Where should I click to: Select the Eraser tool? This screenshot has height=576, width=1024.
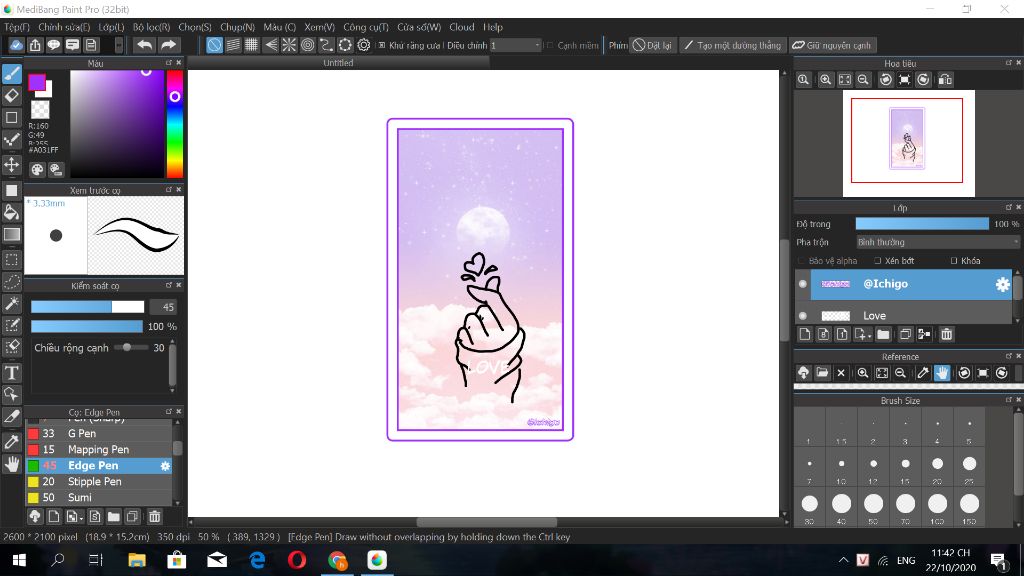[x=12, y=95]
